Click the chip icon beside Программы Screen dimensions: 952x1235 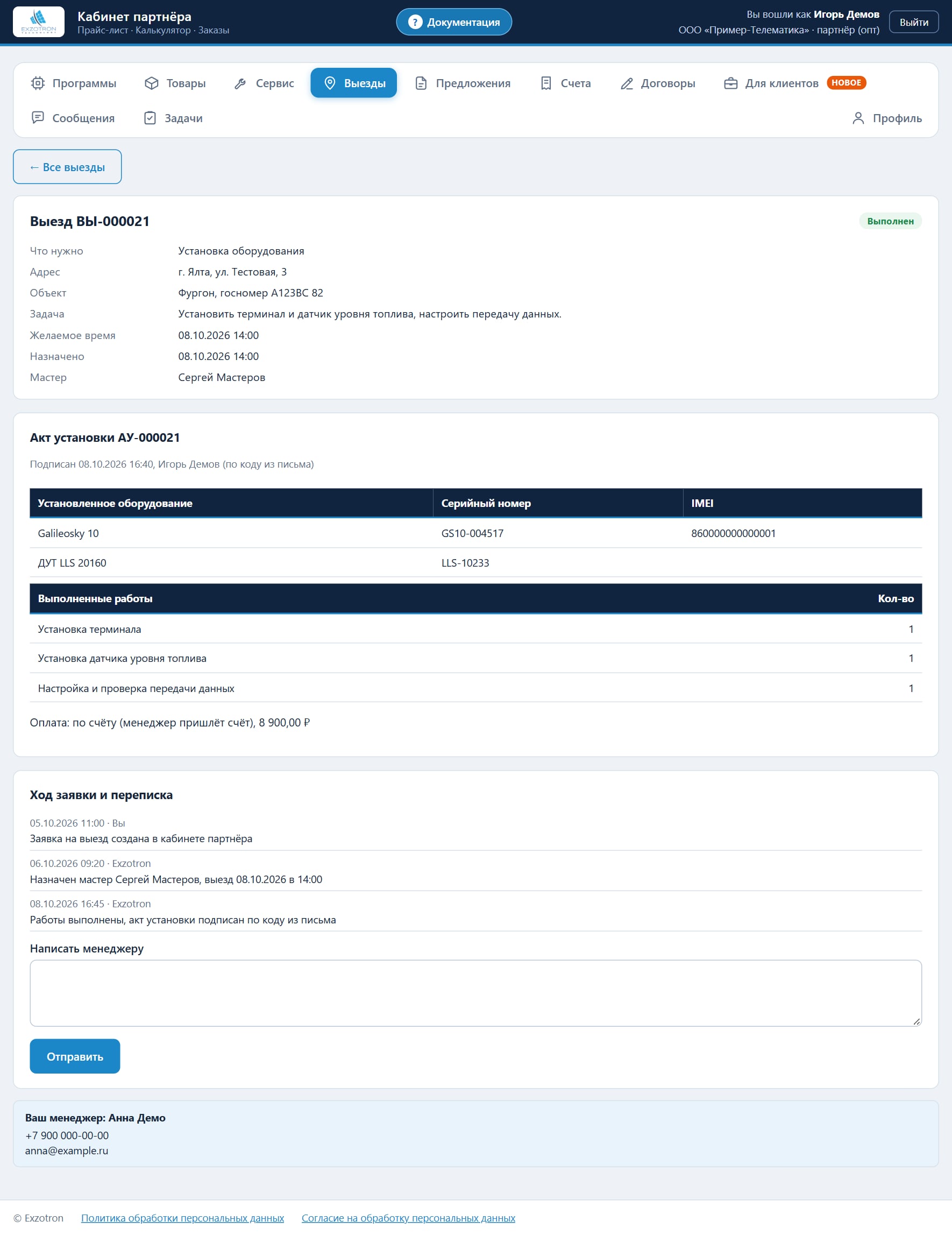[38, 83]
